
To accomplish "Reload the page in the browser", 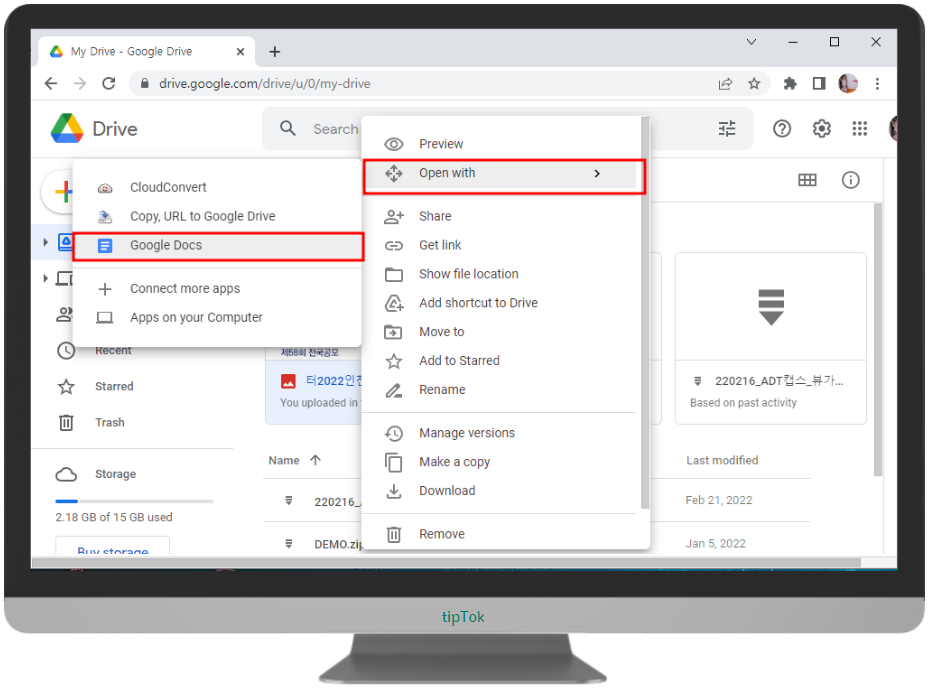I will point(108,84).
